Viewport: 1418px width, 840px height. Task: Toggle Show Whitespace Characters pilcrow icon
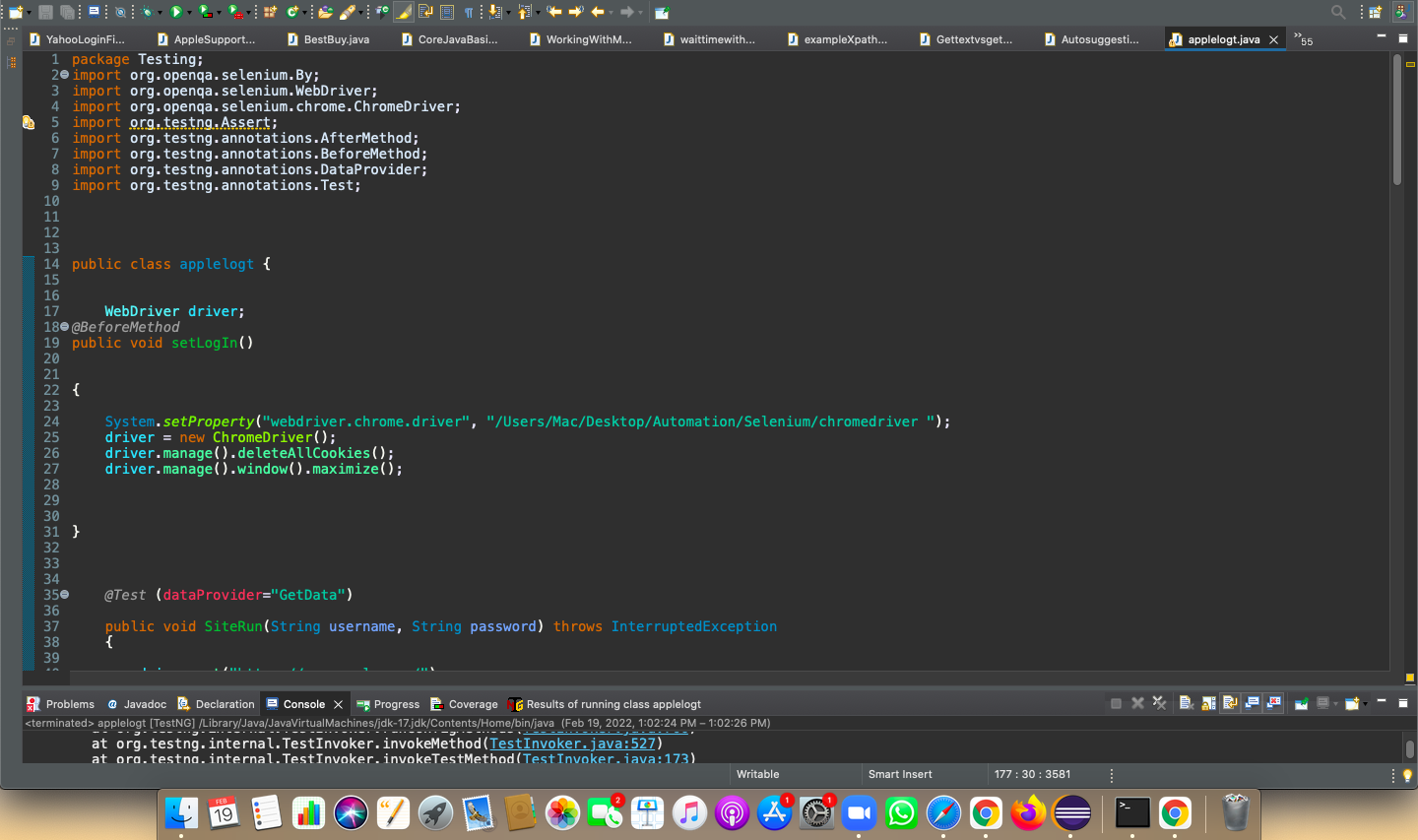tap(469, 12)
